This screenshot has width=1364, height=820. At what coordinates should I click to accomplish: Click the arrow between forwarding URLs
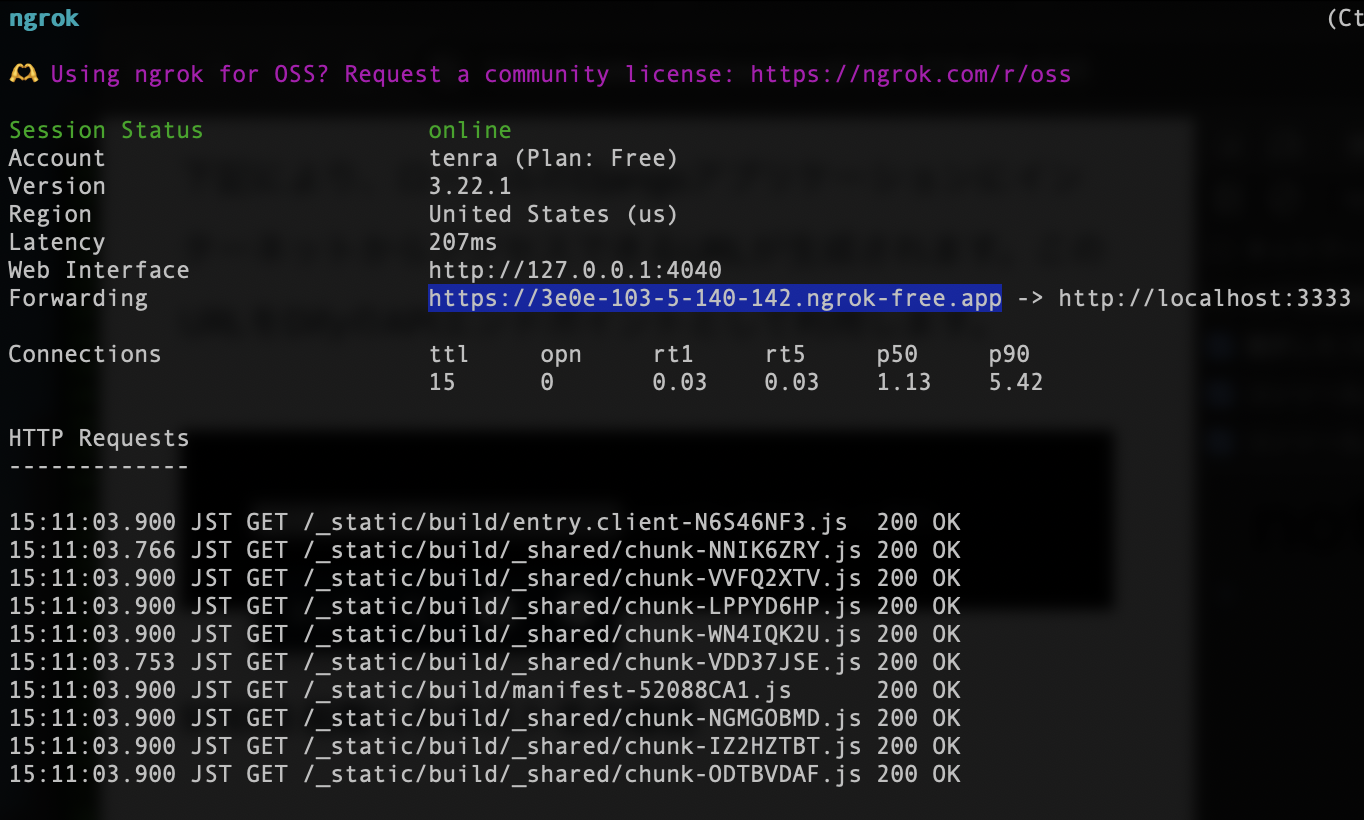click(1030, 298)
